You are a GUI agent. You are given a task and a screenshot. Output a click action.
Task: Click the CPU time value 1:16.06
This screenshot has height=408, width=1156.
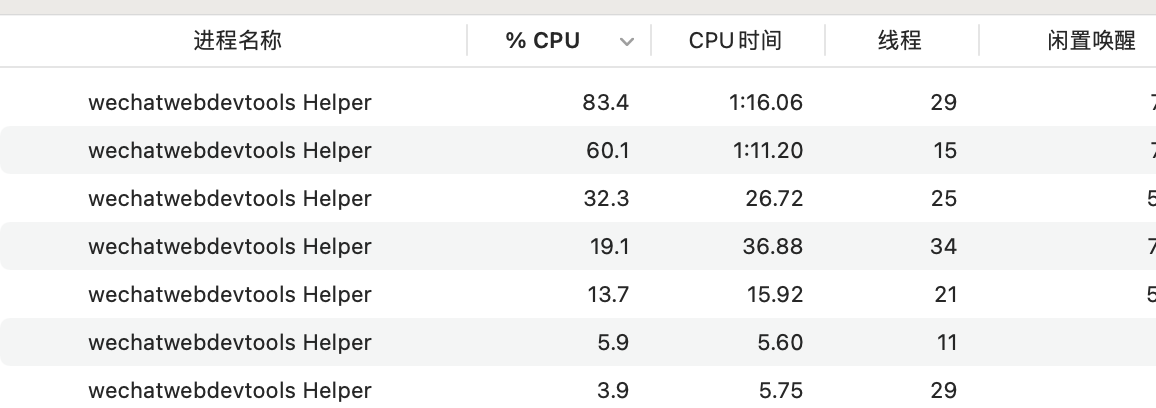pos(767,102)
